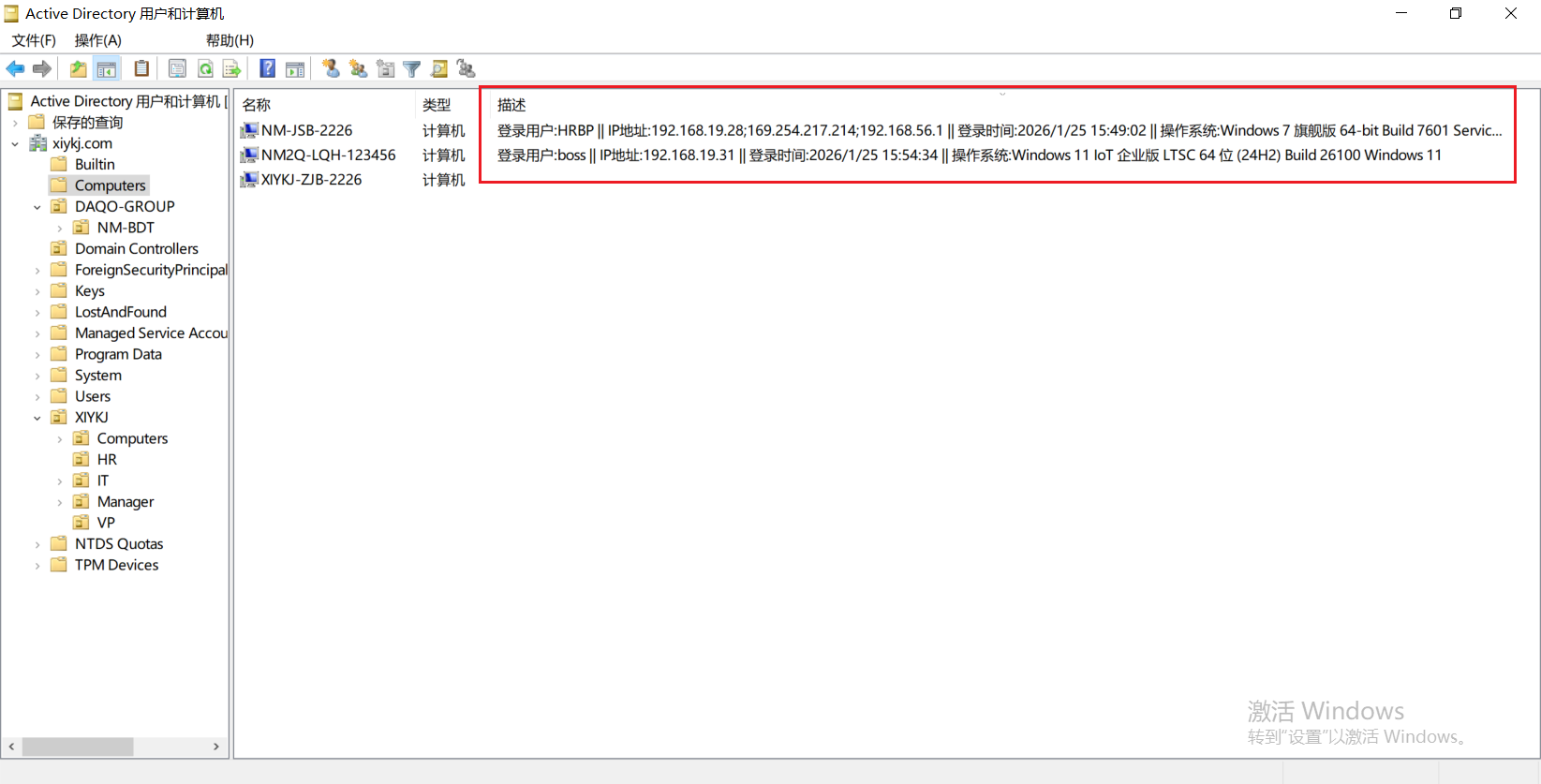Screen dimensions: 1541x784
Task: Expand Computers OU under XIYKJ
Action: coord(60,438)
